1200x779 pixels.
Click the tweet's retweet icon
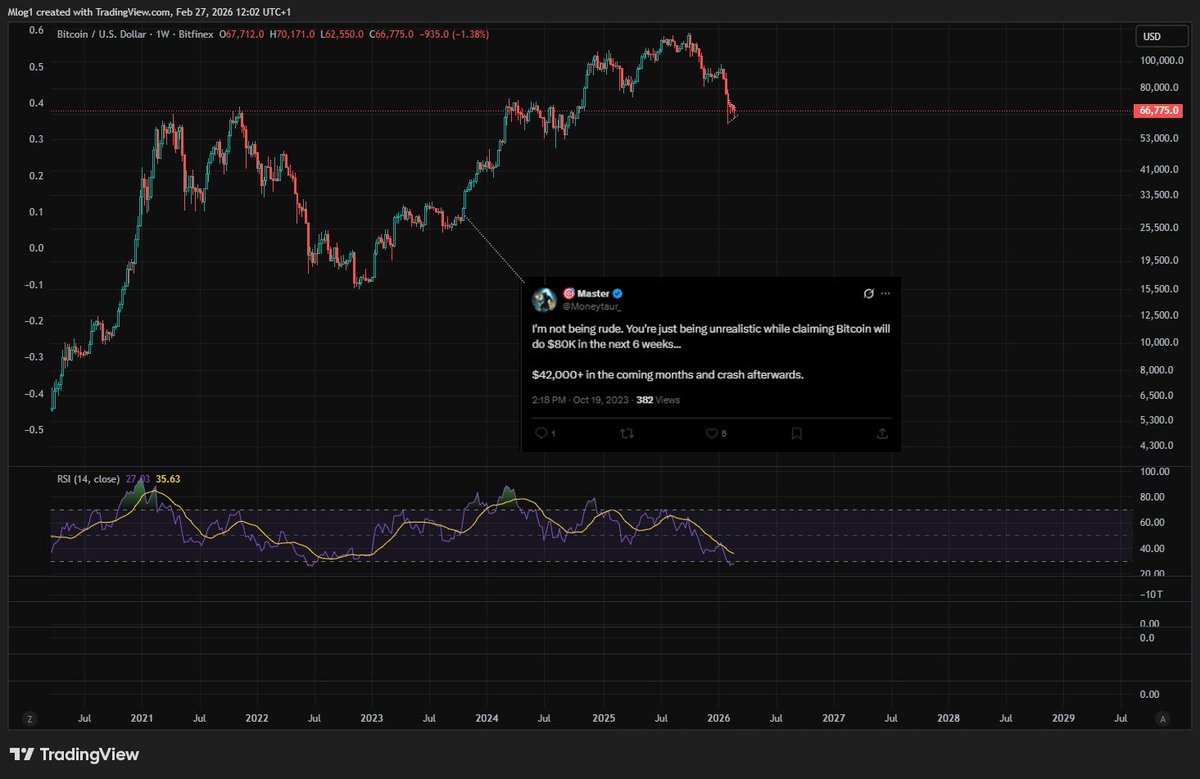(629, 433)
